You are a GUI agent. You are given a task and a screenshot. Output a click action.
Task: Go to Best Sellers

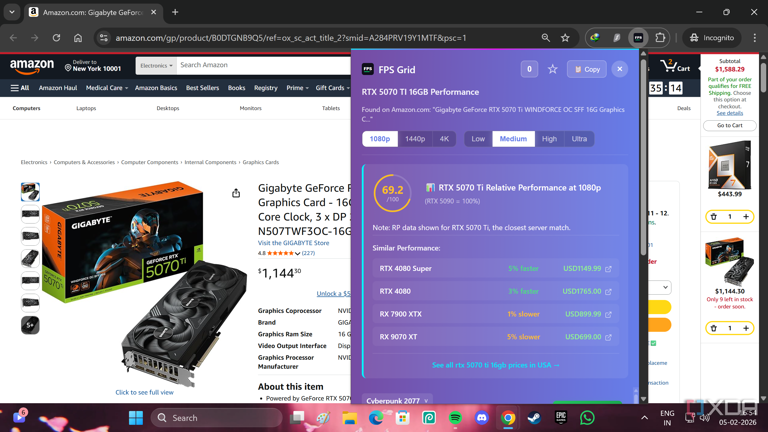[202, 88]
